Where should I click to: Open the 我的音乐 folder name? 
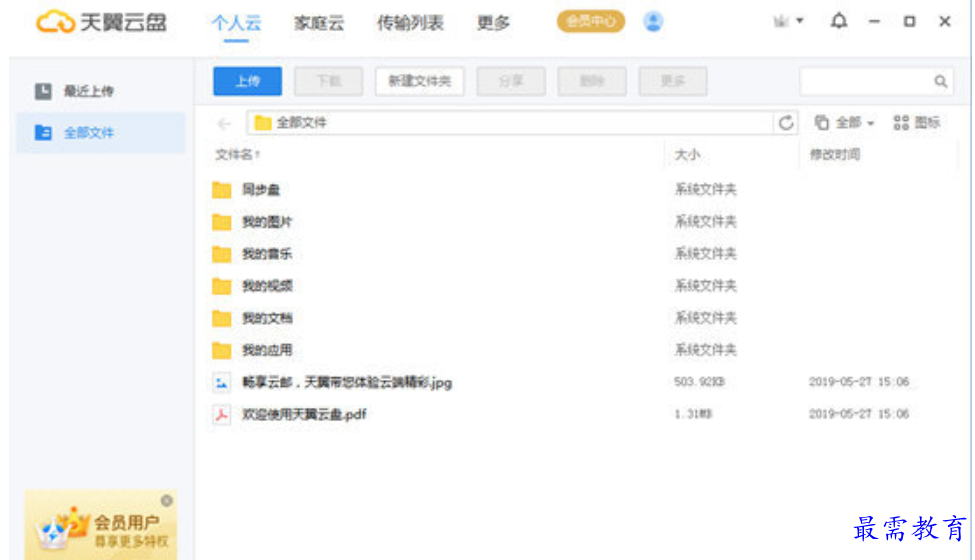[x=267, y=254]
